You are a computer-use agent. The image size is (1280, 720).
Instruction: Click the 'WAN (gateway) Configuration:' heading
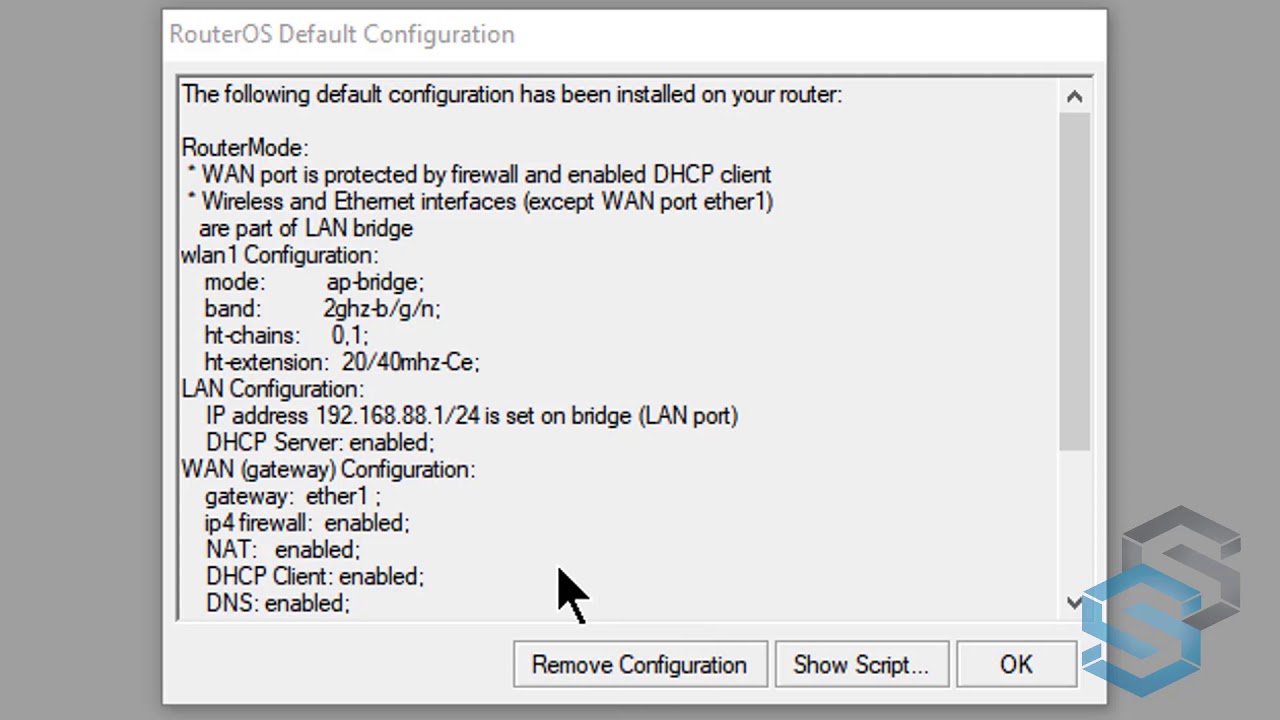(328, 469)
